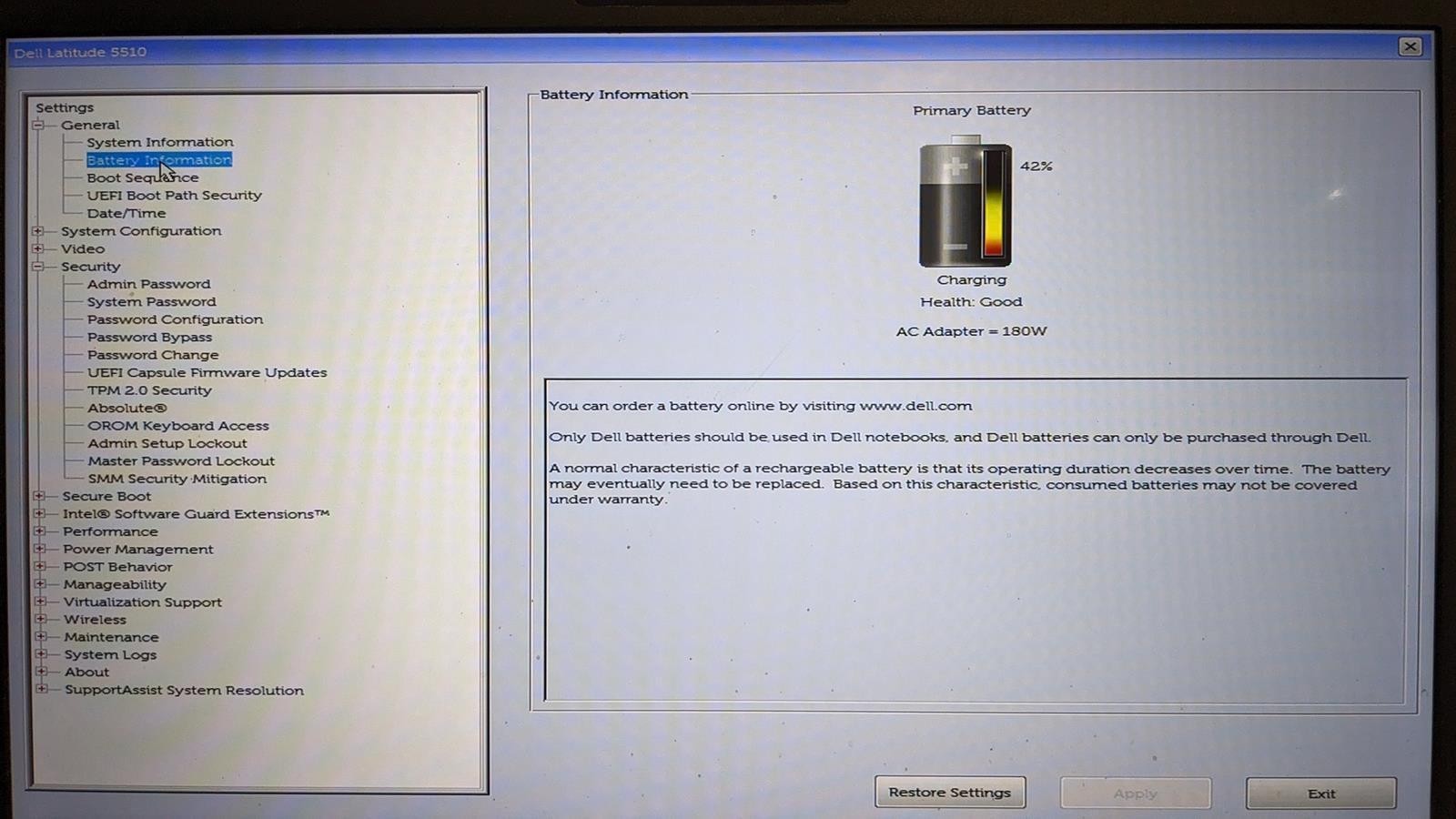Screen dimensions: 1456x819
Task: Select the Video category label
Action: tap(83, 248)
